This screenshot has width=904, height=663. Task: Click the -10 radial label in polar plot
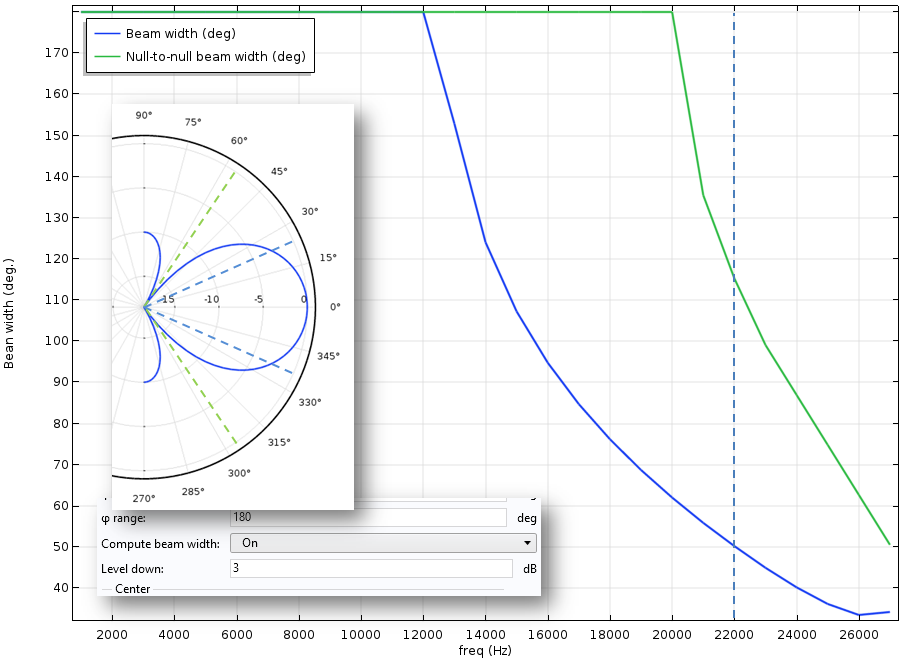[212, 300]
